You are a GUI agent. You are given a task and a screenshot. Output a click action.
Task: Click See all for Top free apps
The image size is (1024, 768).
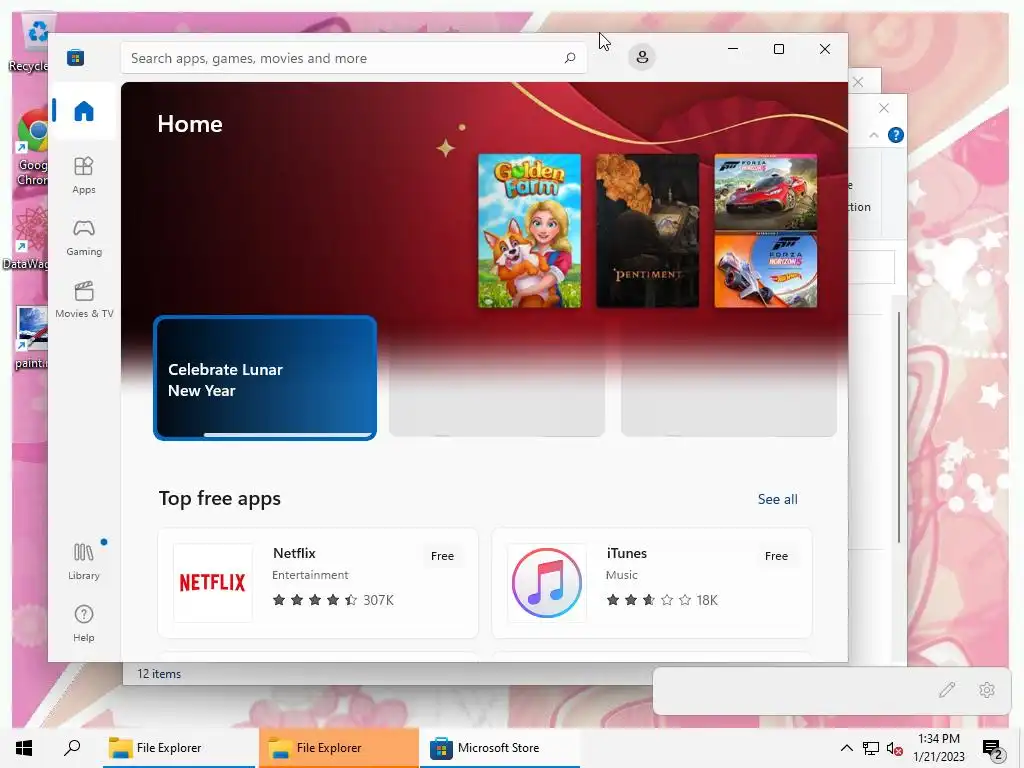777,499
